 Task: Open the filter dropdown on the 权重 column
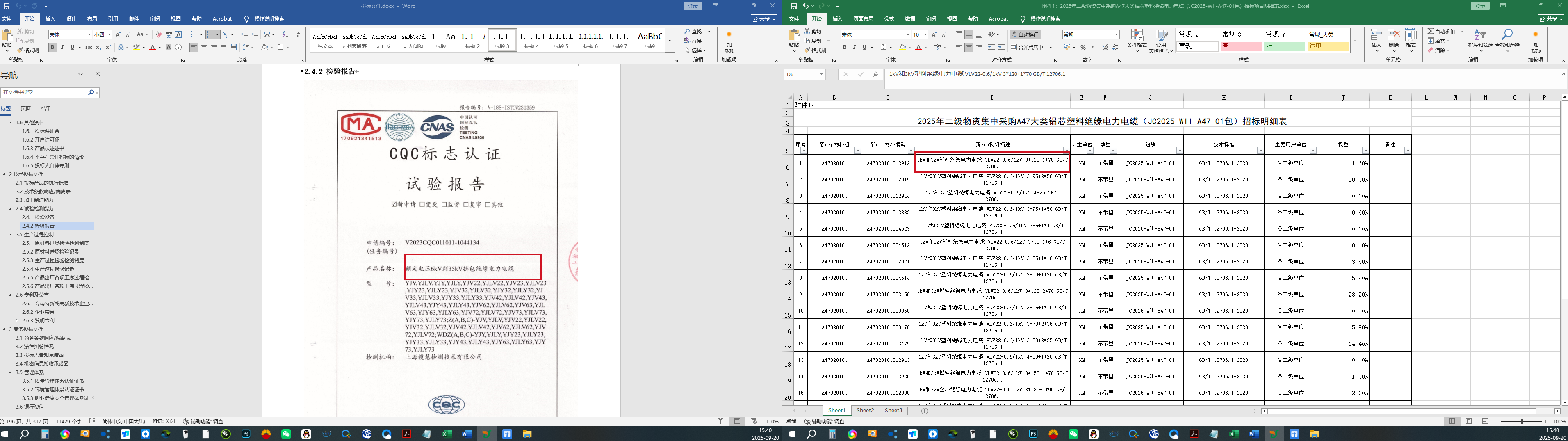pyautogui.click(x=1365, y=151)
